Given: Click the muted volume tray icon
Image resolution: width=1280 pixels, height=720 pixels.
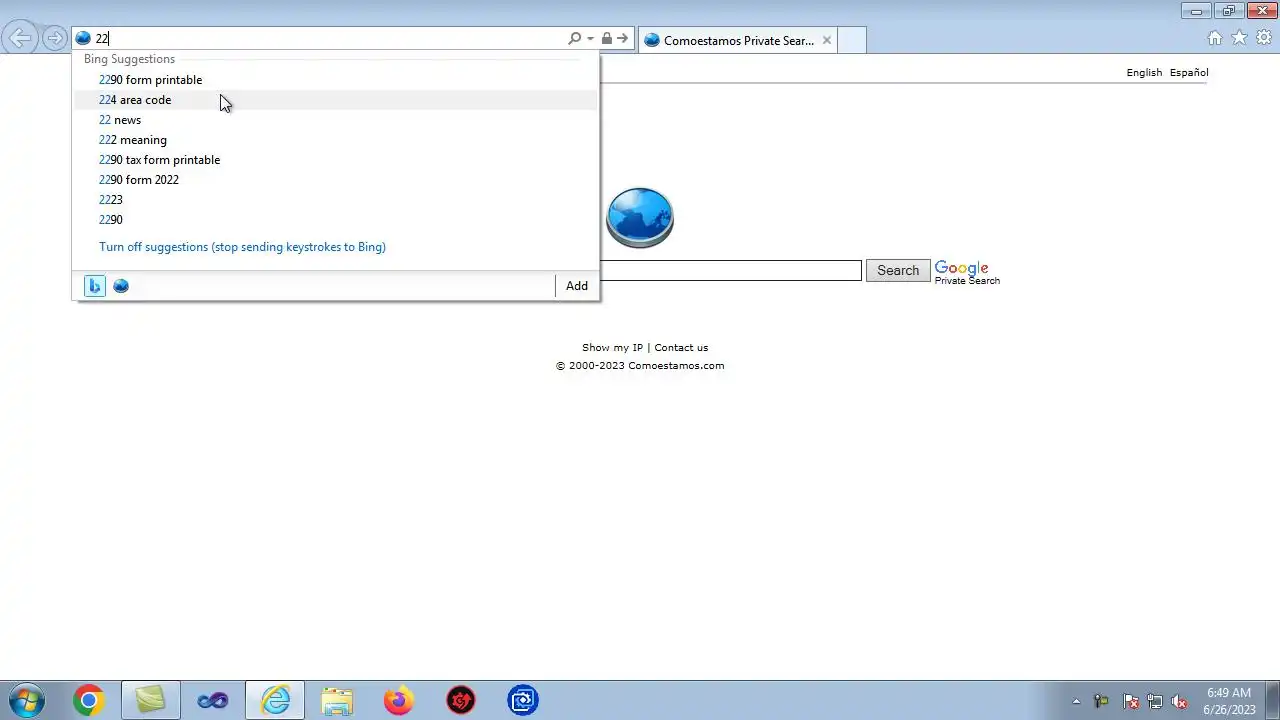Looking at the screenshot, I should [x=1180, y=701].
